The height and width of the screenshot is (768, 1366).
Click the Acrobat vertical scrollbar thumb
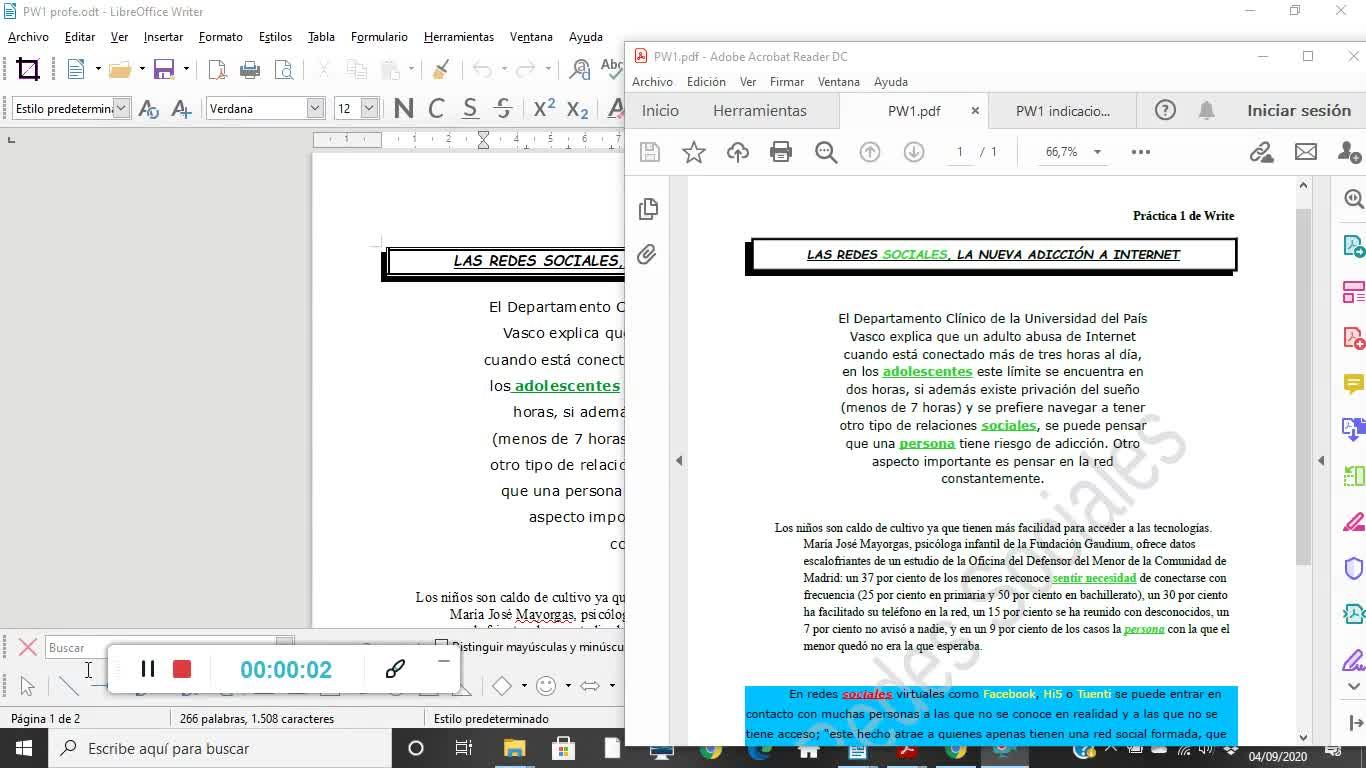pyautogui.click(x=1303, y=385)
